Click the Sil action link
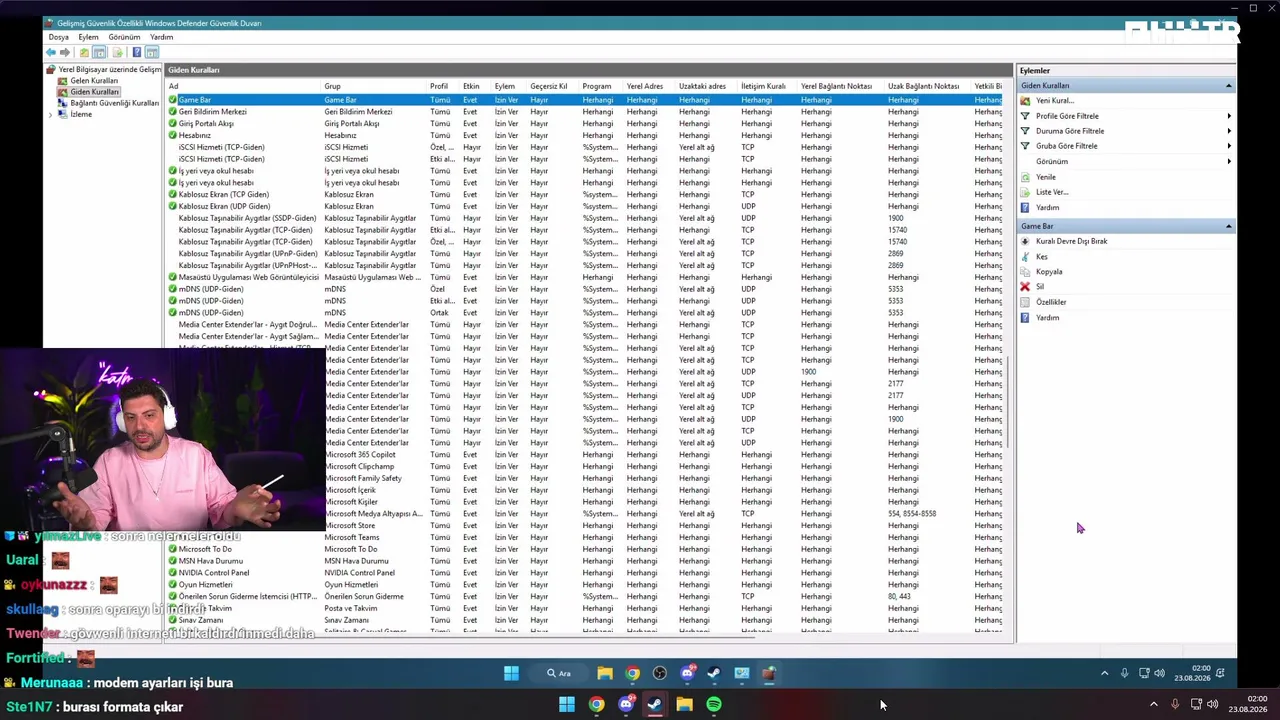 point(1040,287)
